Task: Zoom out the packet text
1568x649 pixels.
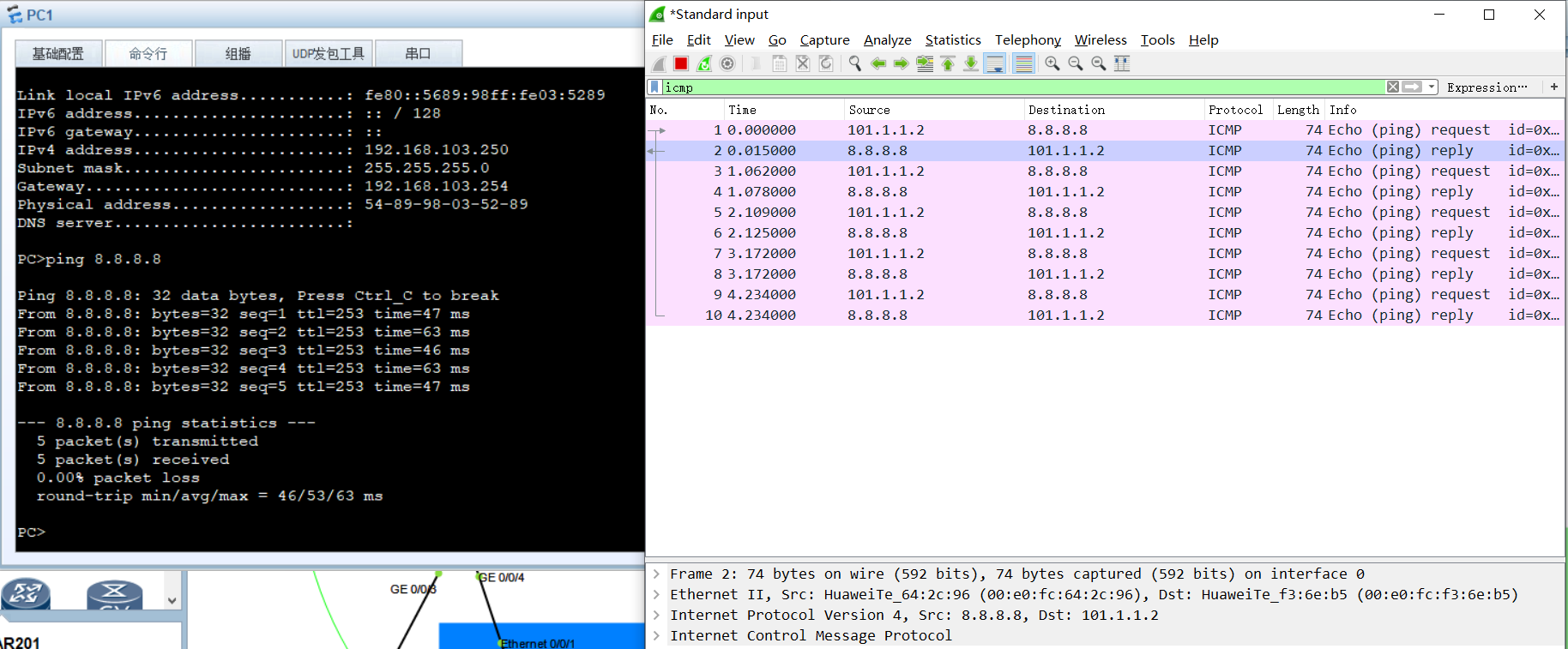Action: point(1076,63)
